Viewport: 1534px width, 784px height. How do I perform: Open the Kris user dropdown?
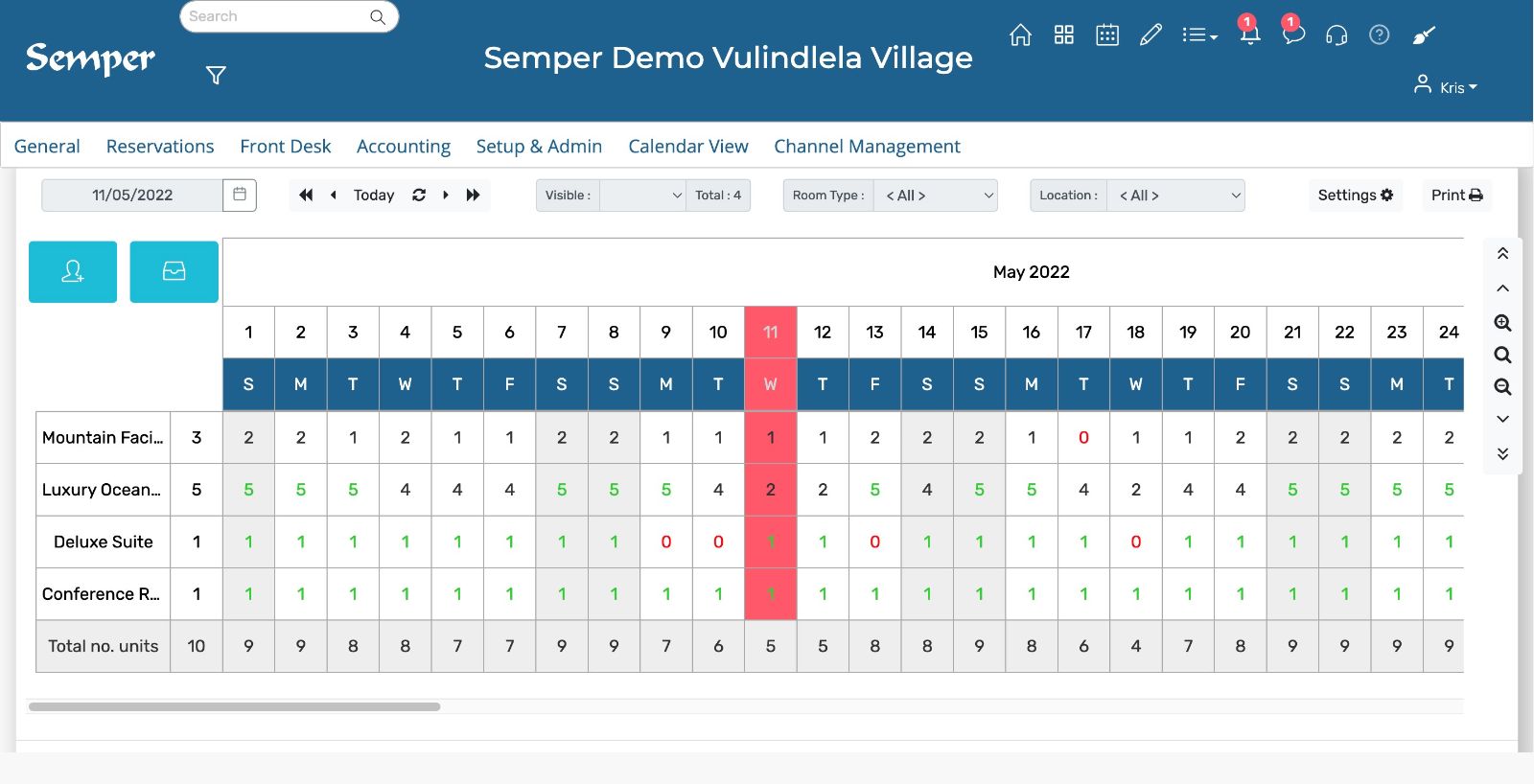coord(1446,86)
